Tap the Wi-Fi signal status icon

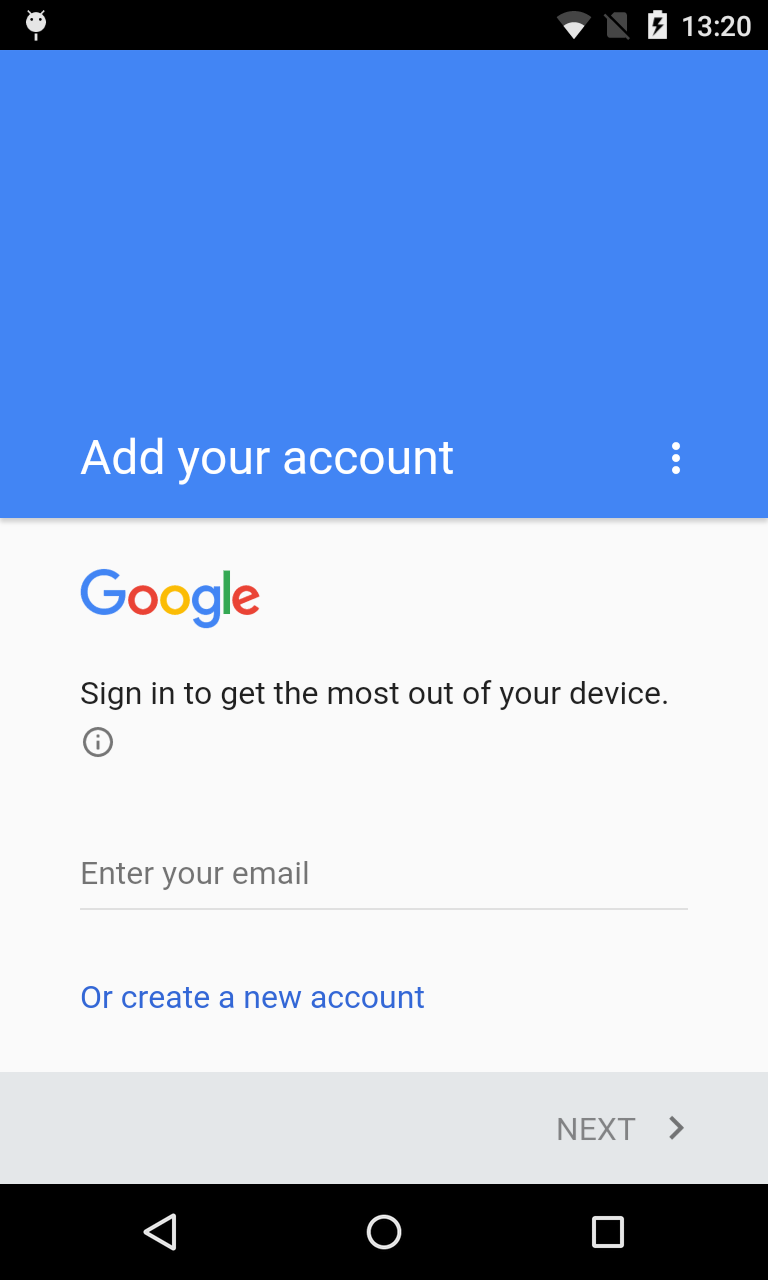click(x=574, y=25)
